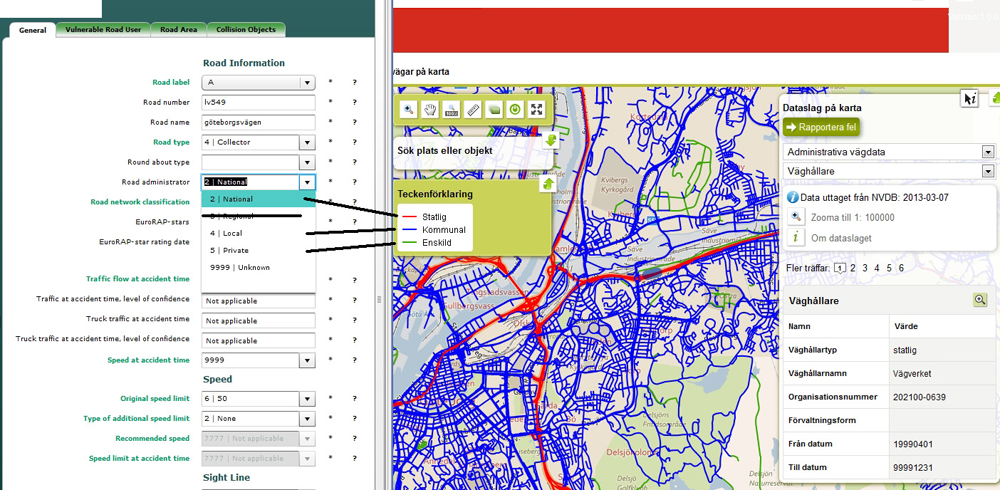The image size is (1000, 490).
Task: Click the cursor info tool icon
Action: tap(969, 98)
